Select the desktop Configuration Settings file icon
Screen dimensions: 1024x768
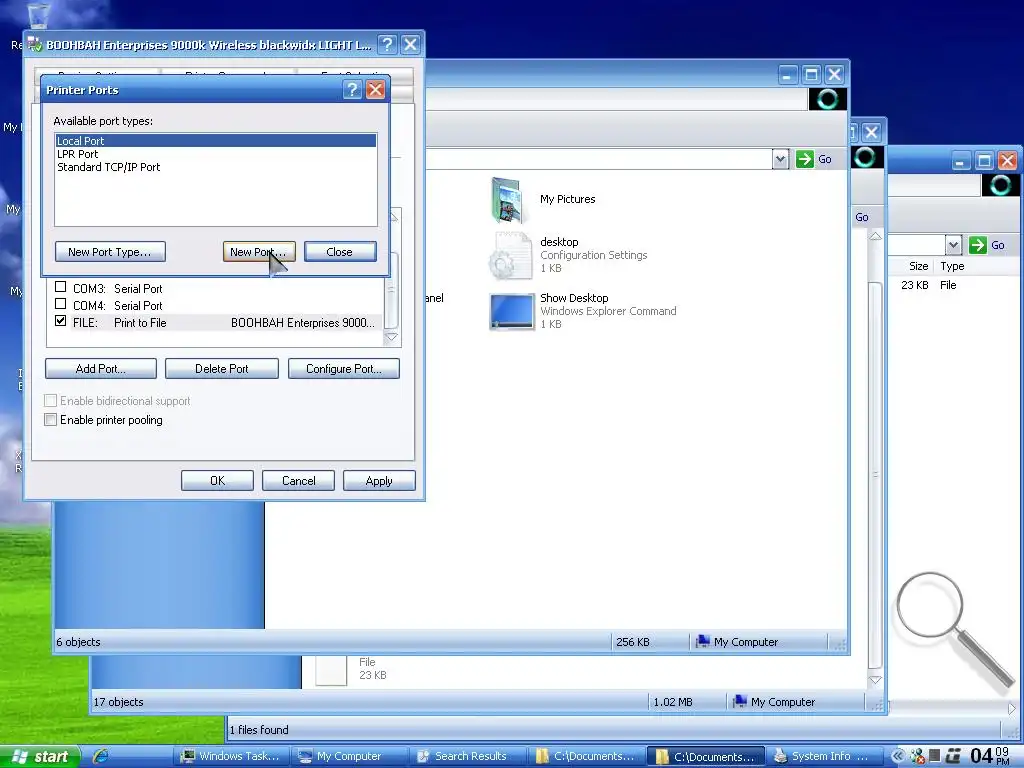click(510, 255)
